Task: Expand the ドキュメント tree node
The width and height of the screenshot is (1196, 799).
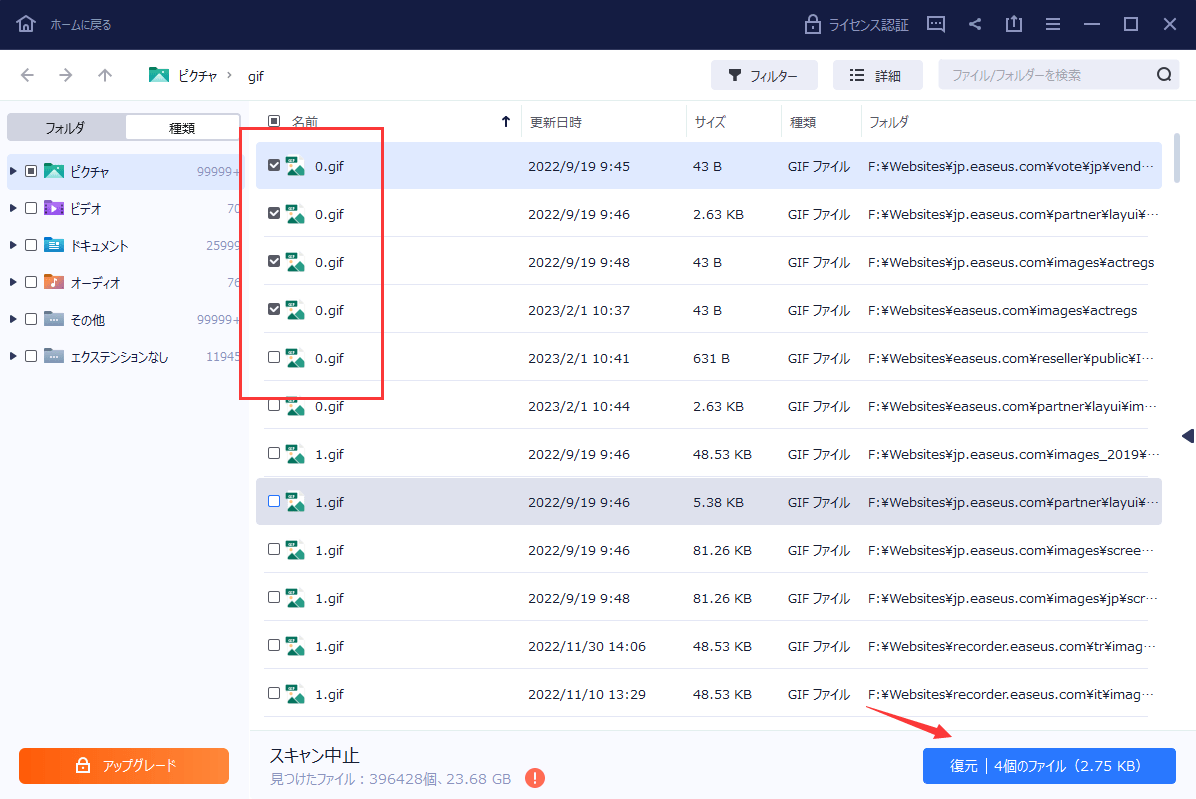Action: [x=13, y=246]
